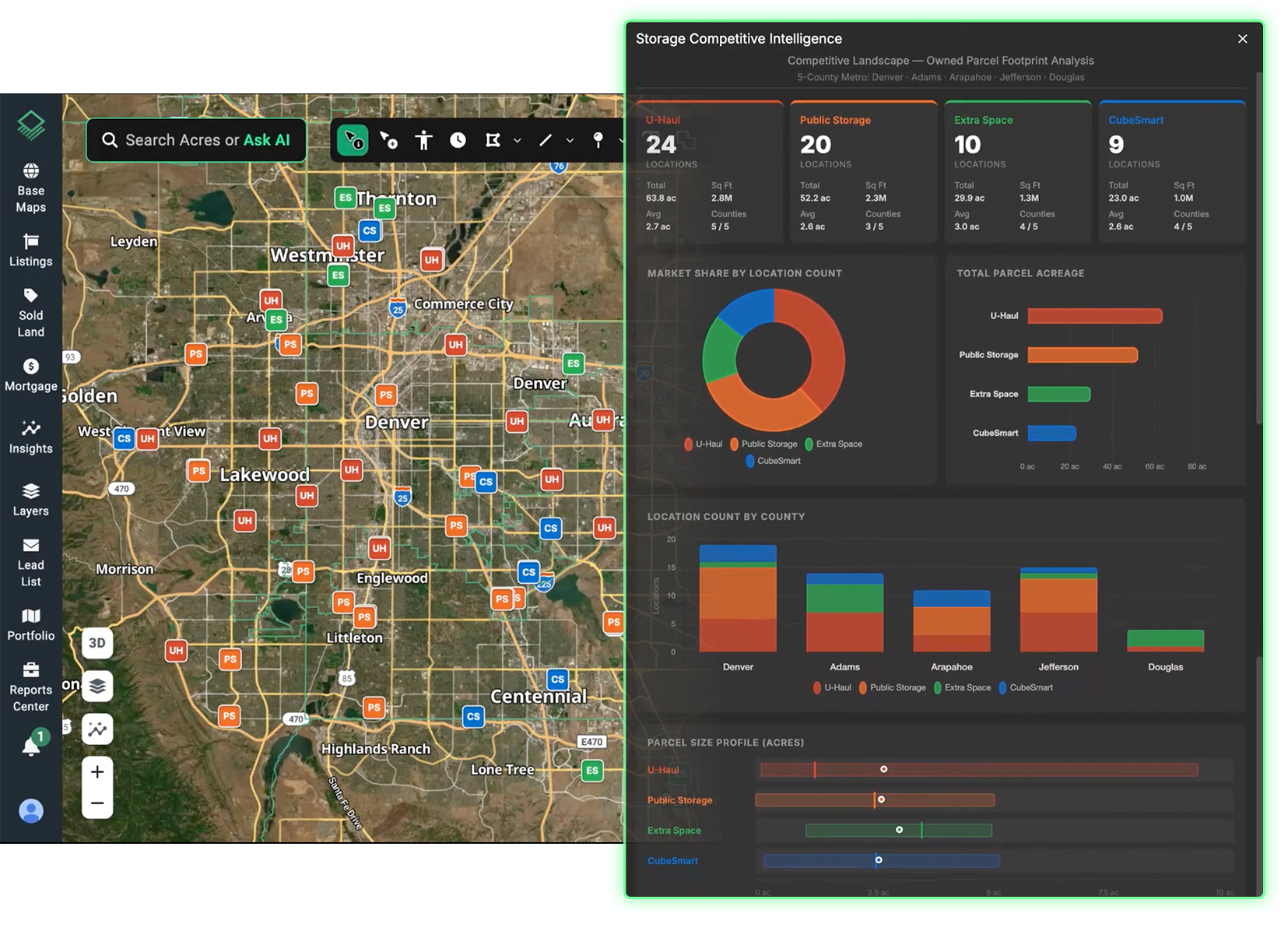Toggle Public Storage in county chart legend

click(893, 687)
